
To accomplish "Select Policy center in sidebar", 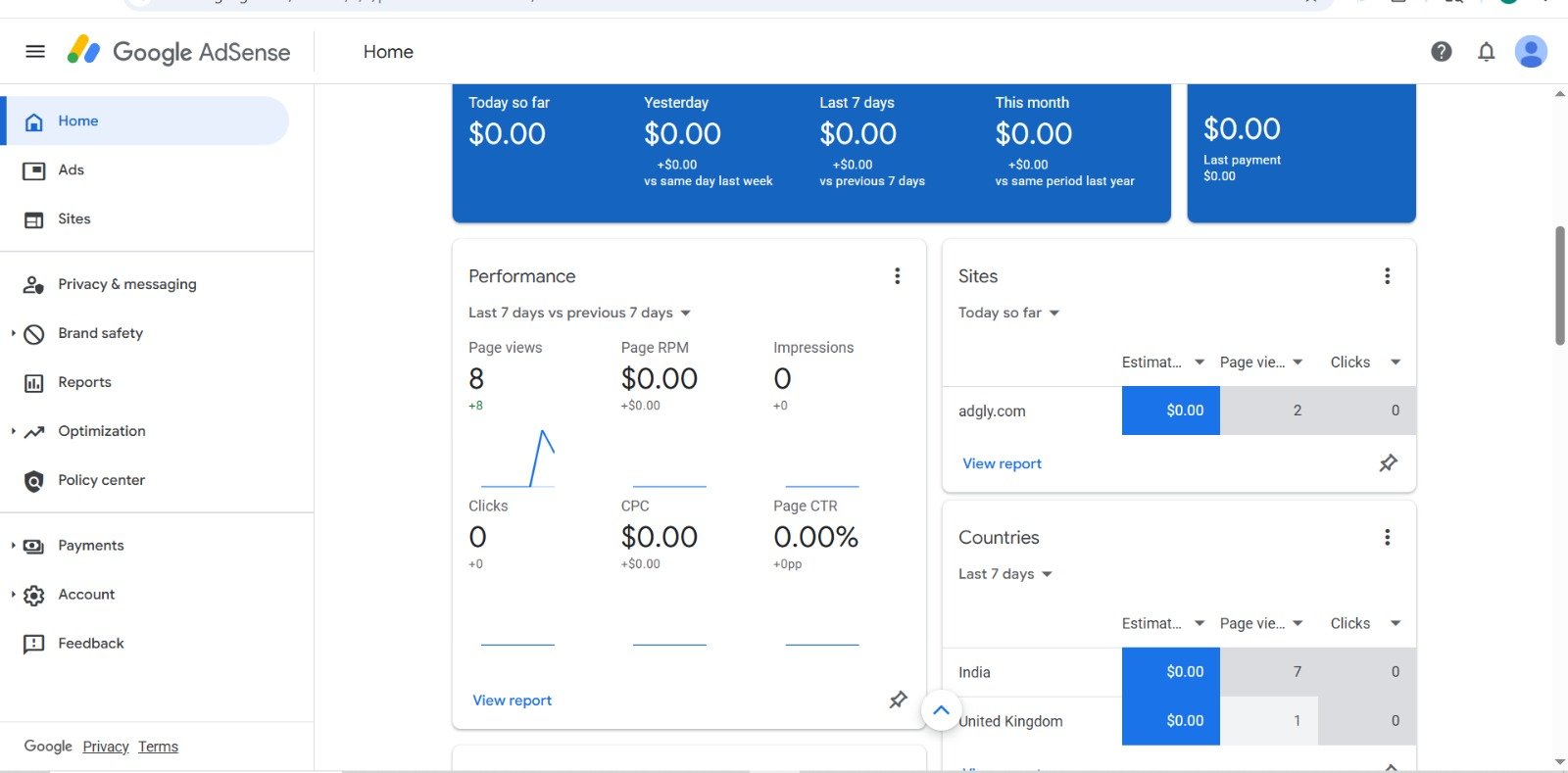I will [101, 480].
